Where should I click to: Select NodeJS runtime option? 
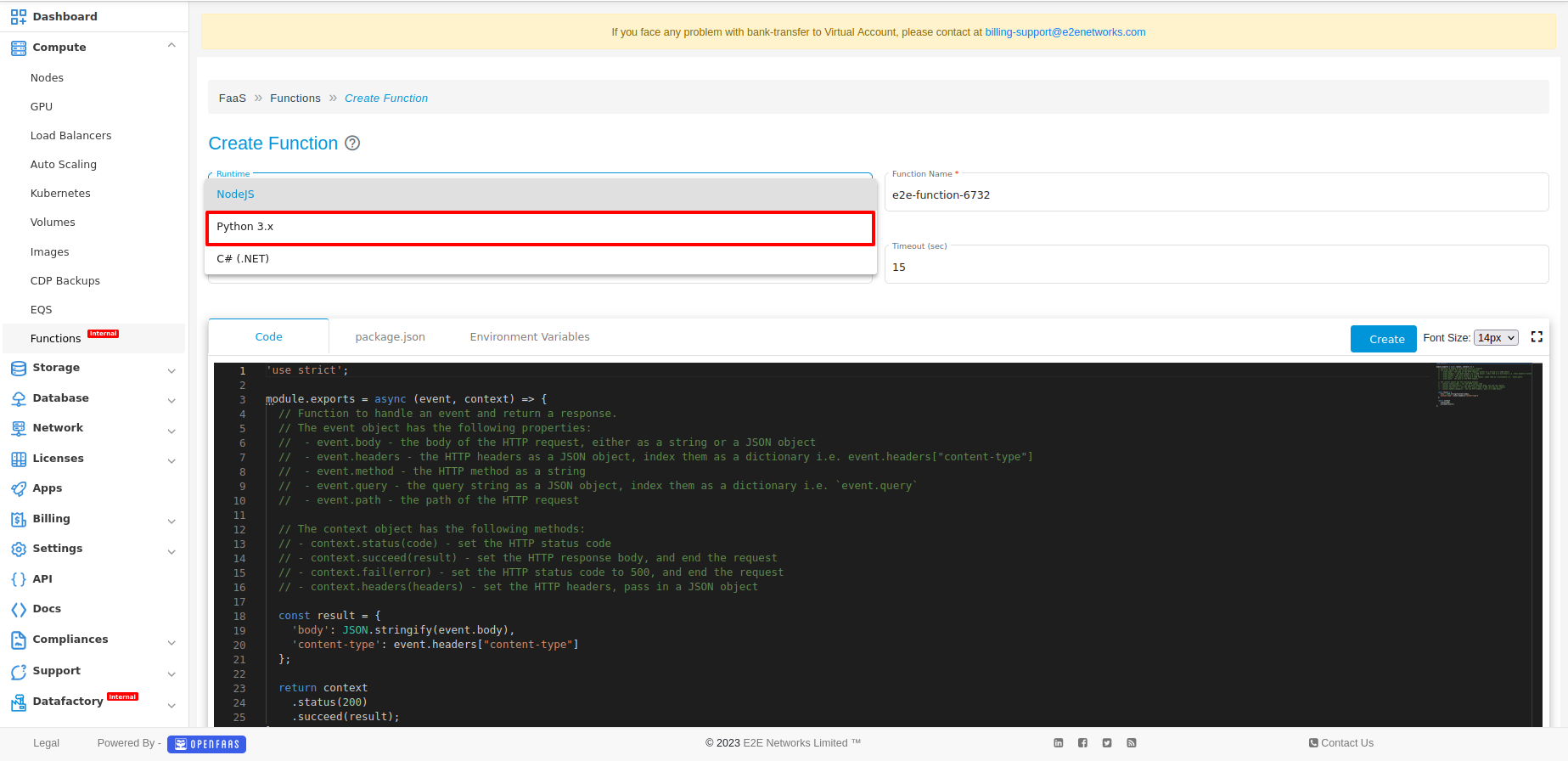coord(541,194)
